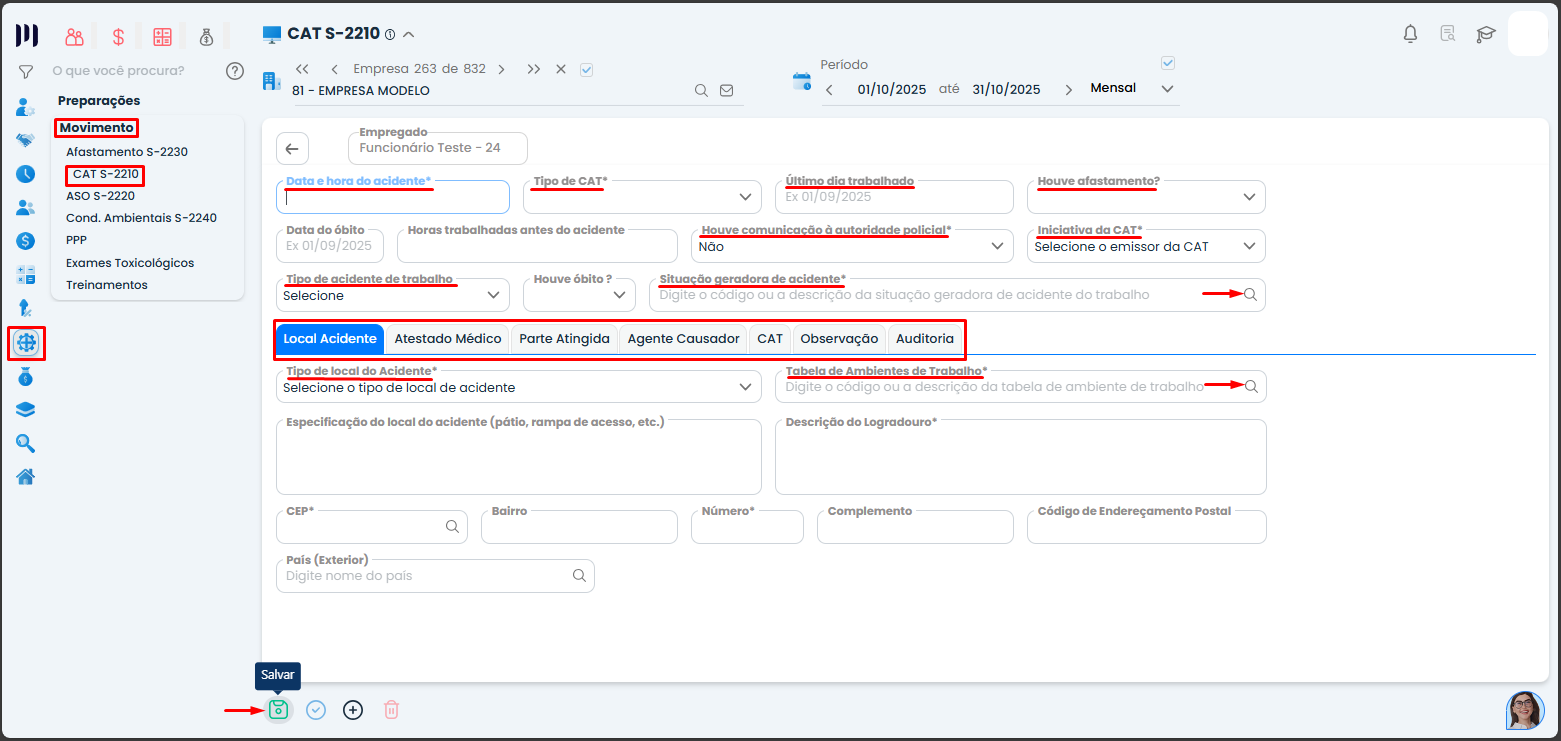
Task: Select Cond. Ambientais S-2240 menu item
Action: [141, 218]
